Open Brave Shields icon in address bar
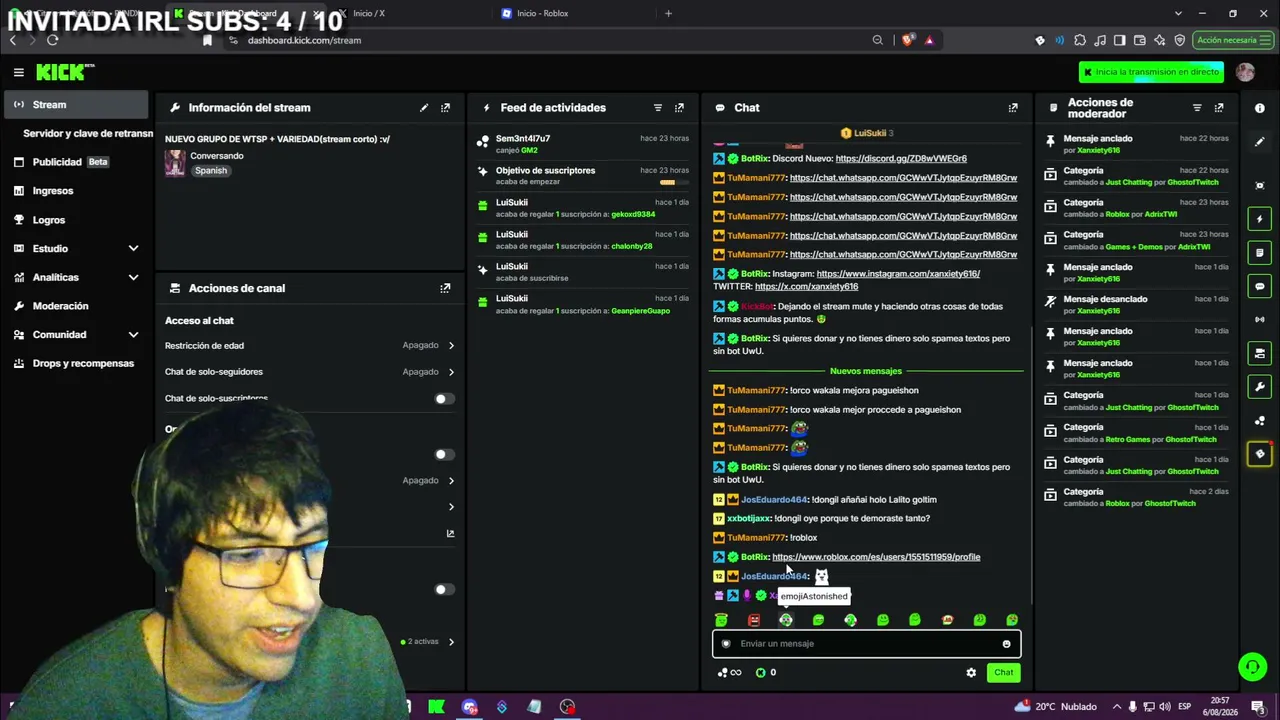Viewport: 1280px width, 720px height. tap(908, 40)
